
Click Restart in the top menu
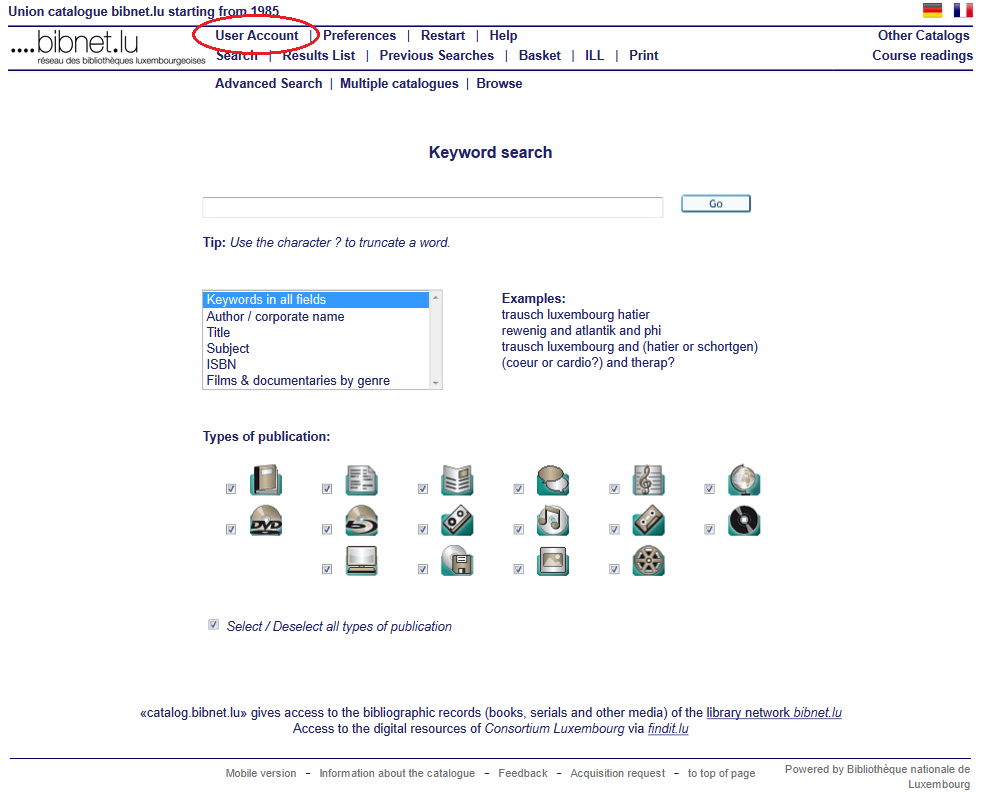coord(443,36)
